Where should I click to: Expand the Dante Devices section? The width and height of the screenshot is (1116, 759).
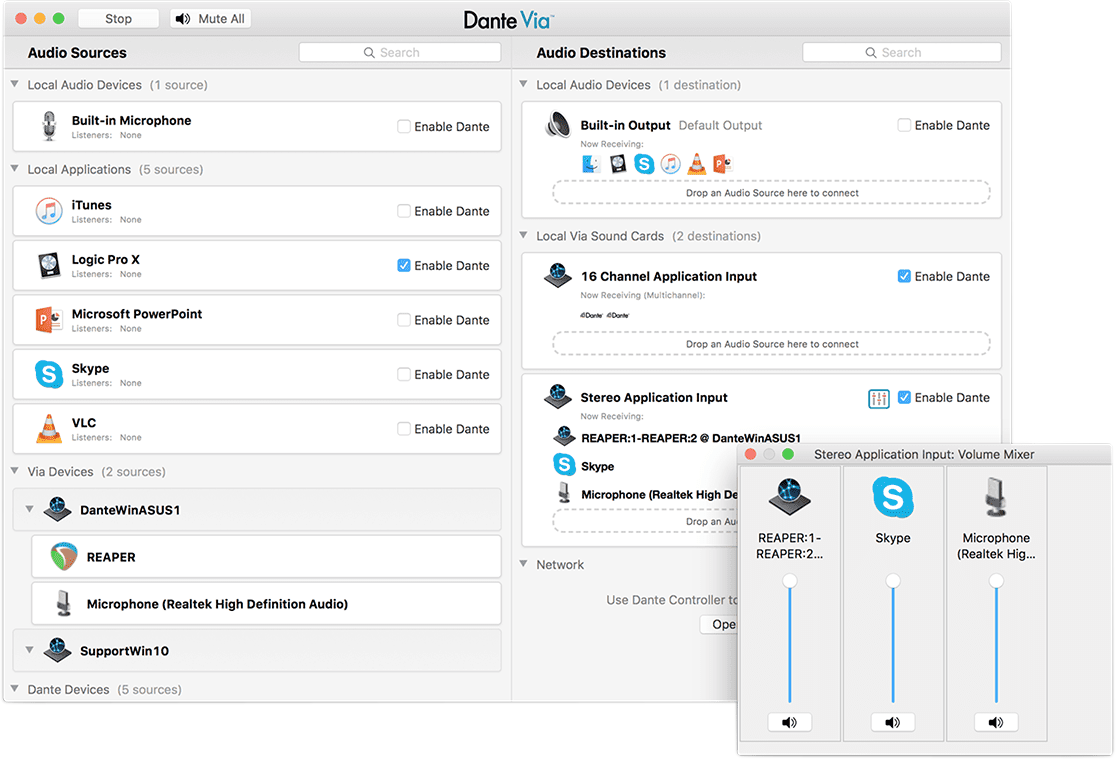tap(14, 689)
